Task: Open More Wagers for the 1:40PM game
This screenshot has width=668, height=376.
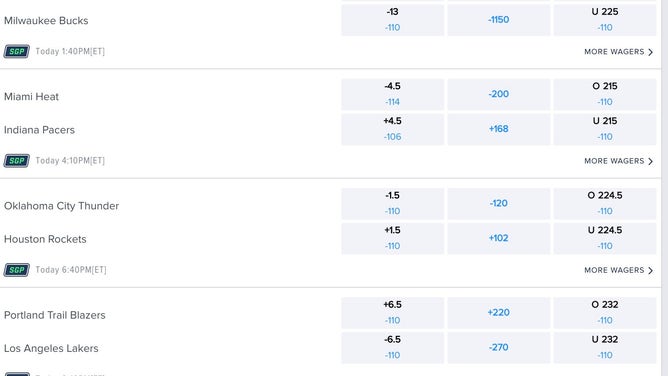Action: (619, 52)
